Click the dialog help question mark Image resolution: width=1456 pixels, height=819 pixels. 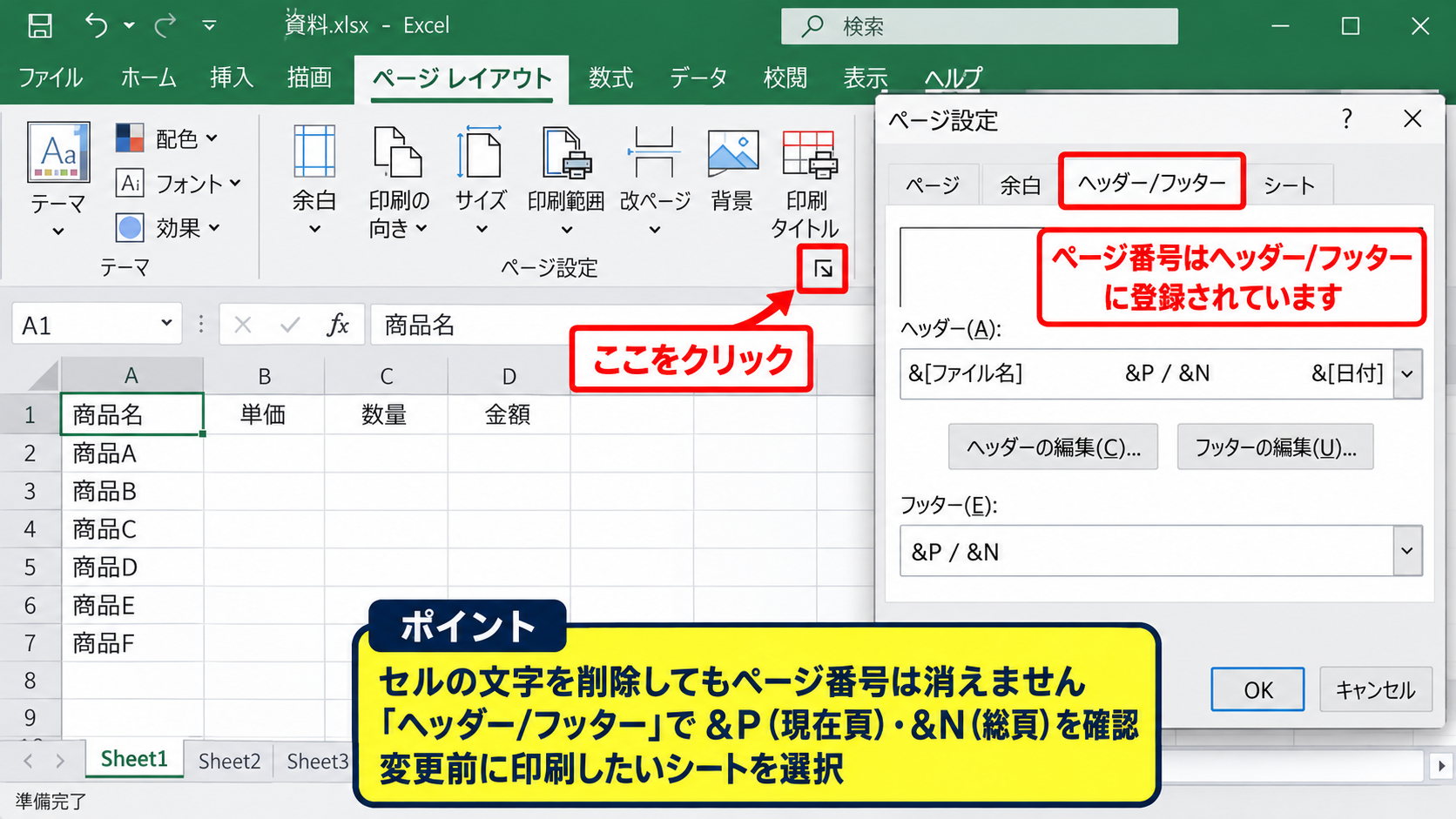[1347, 118]
